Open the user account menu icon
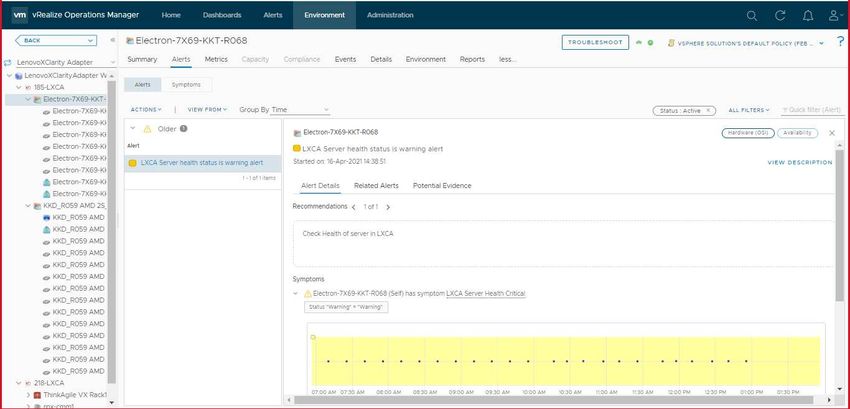The height and width of the screenshot is (409, 850). tap(835, 16)
